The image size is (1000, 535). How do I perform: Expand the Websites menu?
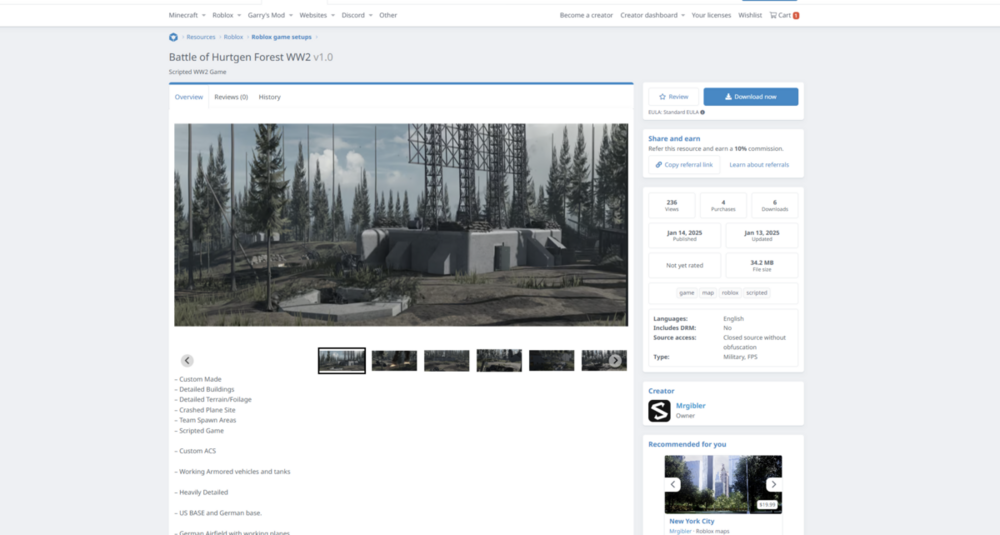point(317,15)
